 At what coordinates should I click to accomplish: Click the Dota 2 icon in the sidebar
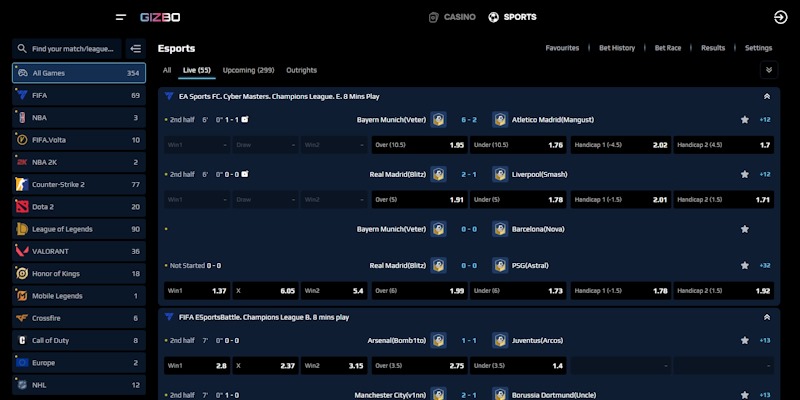22,207
